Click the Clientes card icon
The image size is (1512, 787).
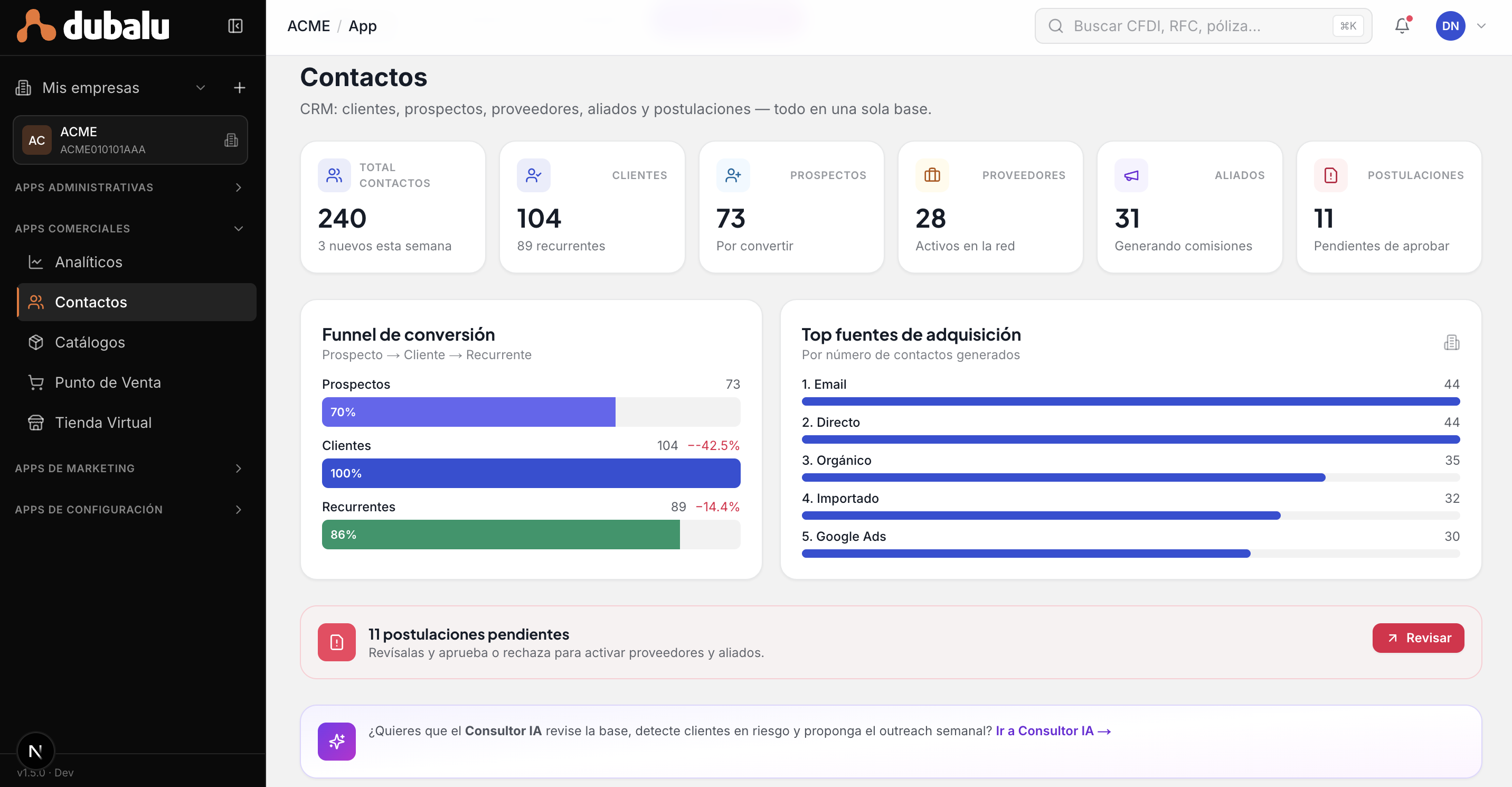[534, 175]
